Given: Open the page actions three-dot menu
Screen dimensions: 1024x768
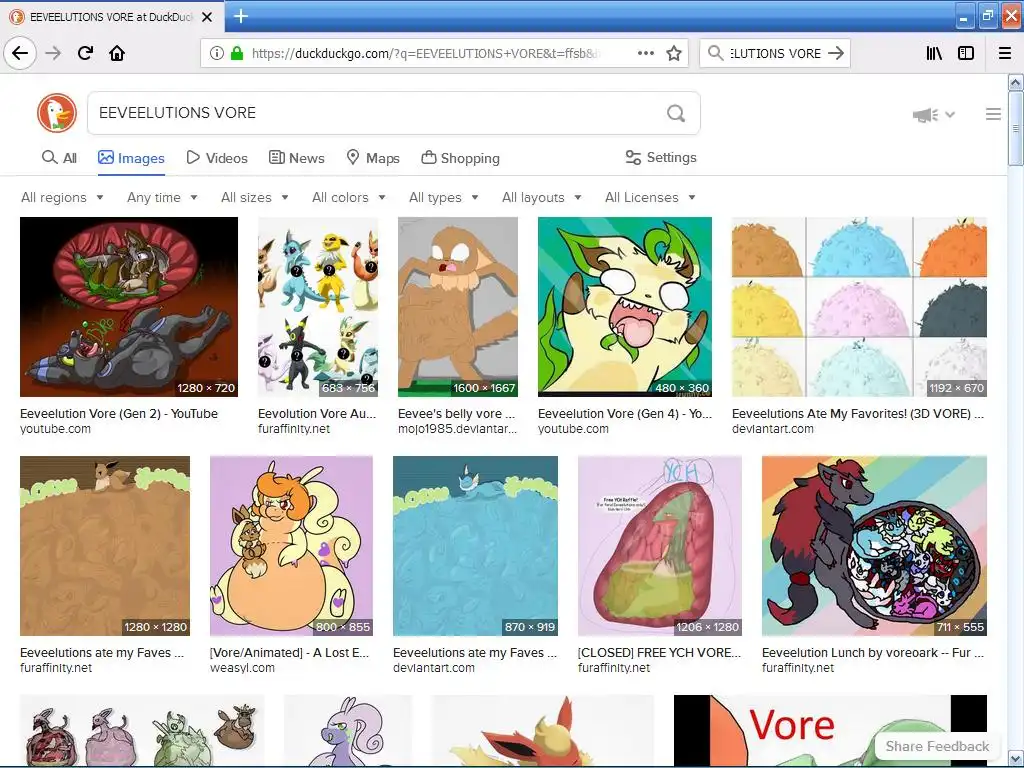Looking at the screenshot, I should point(646,53).
